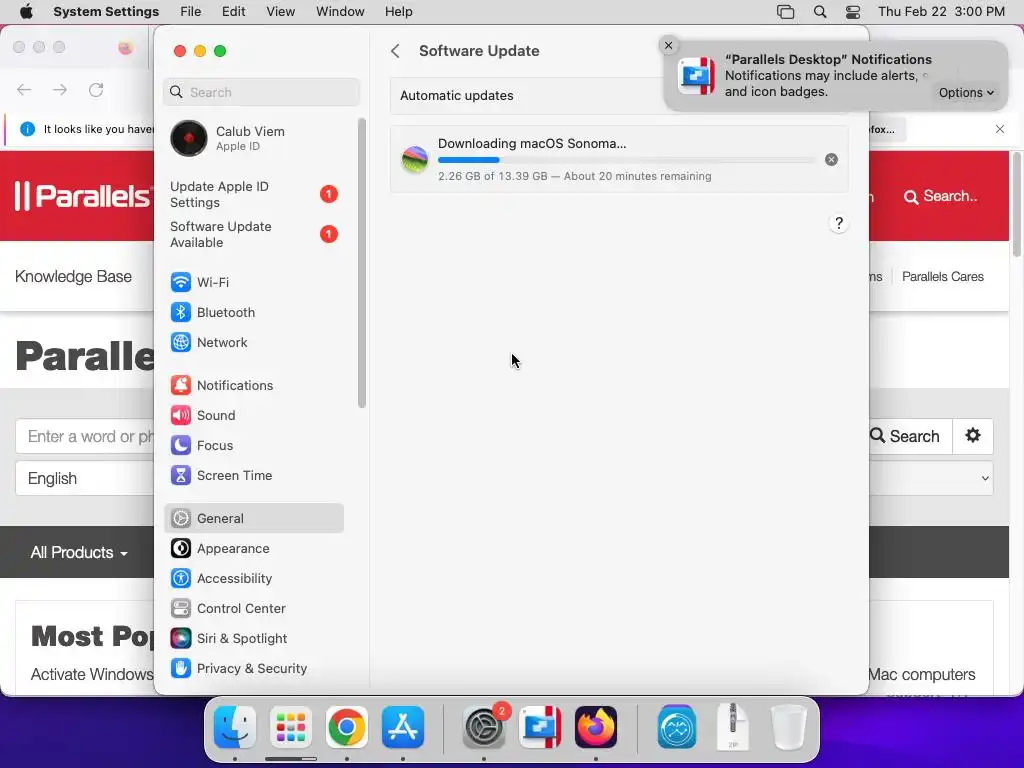
Task: Open Finder from the Dock
Action: coord(234,727)
